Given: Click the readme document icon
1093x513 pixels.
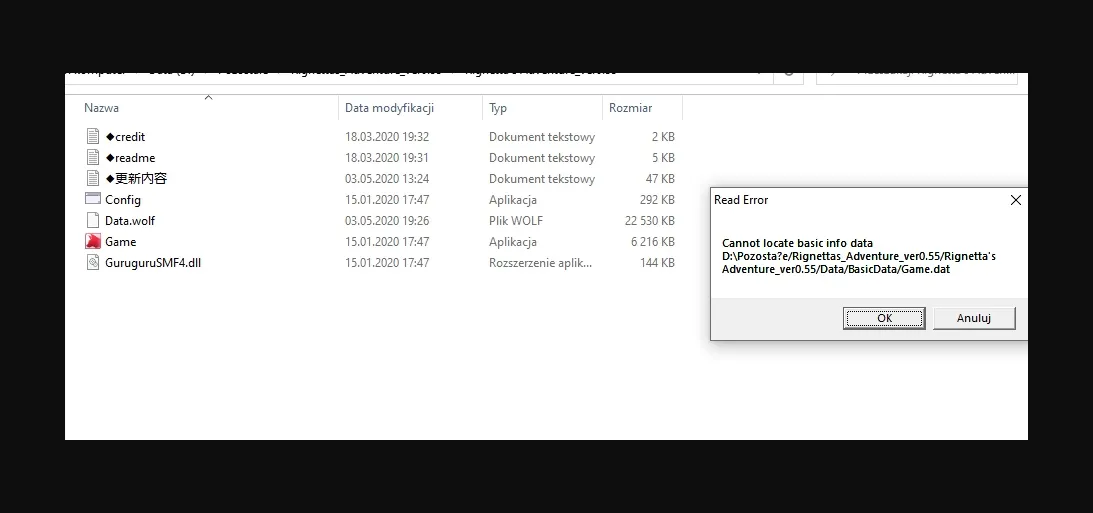Looking at the screenshot, I should click(93, 157).
